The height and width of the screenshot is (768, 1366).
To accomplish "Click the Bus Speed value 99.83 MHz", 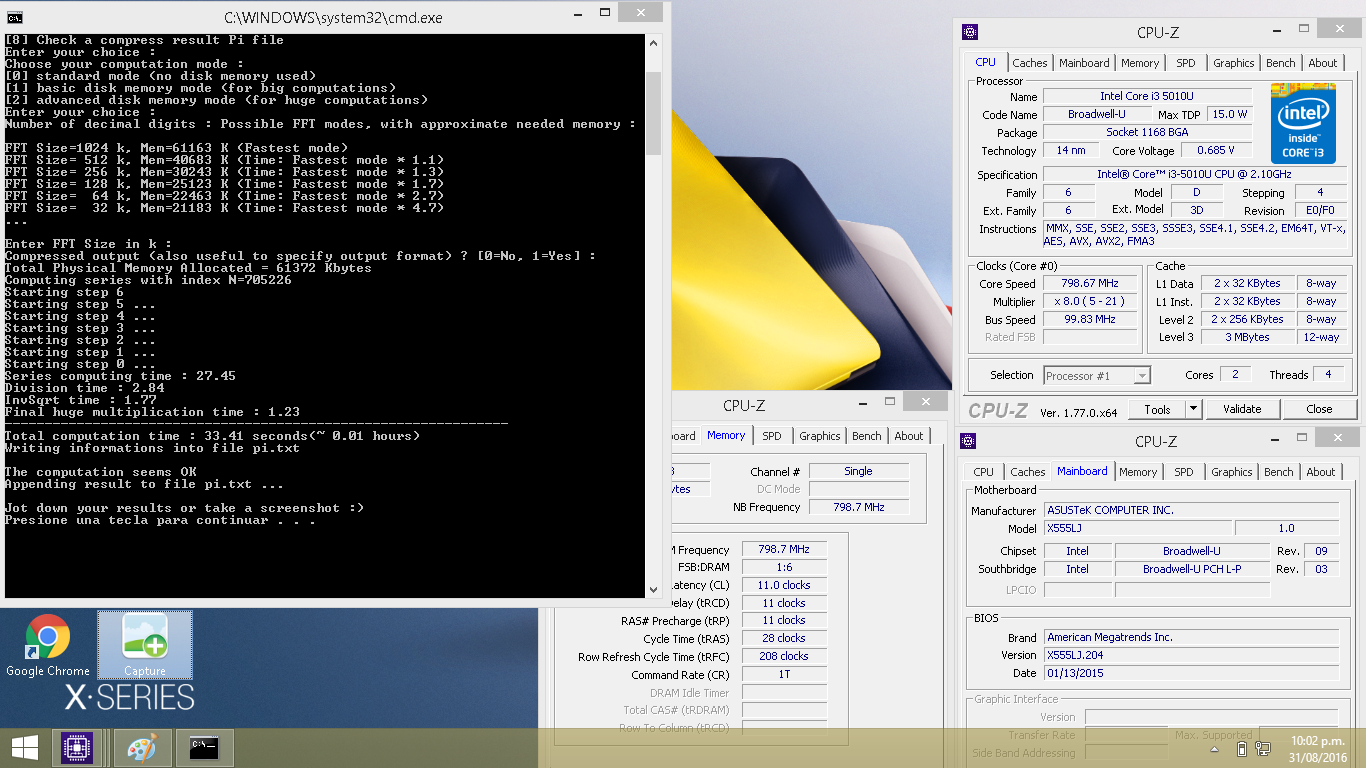I will (x=1090, y=320).
